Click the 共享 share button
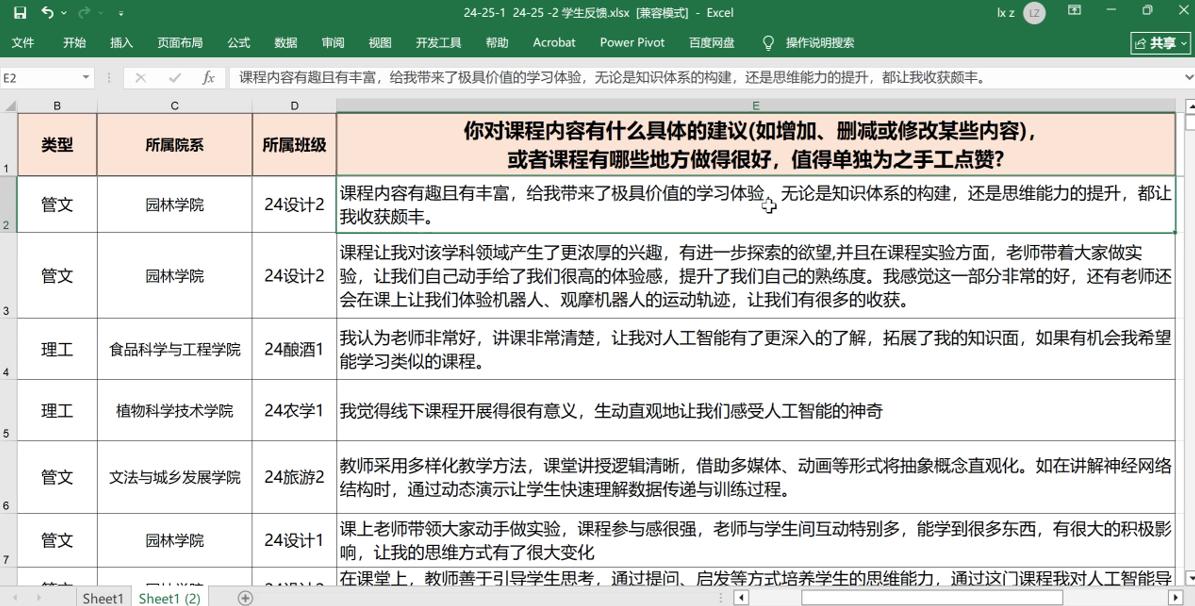The image size is (1195, 606). coord(1161,43)
